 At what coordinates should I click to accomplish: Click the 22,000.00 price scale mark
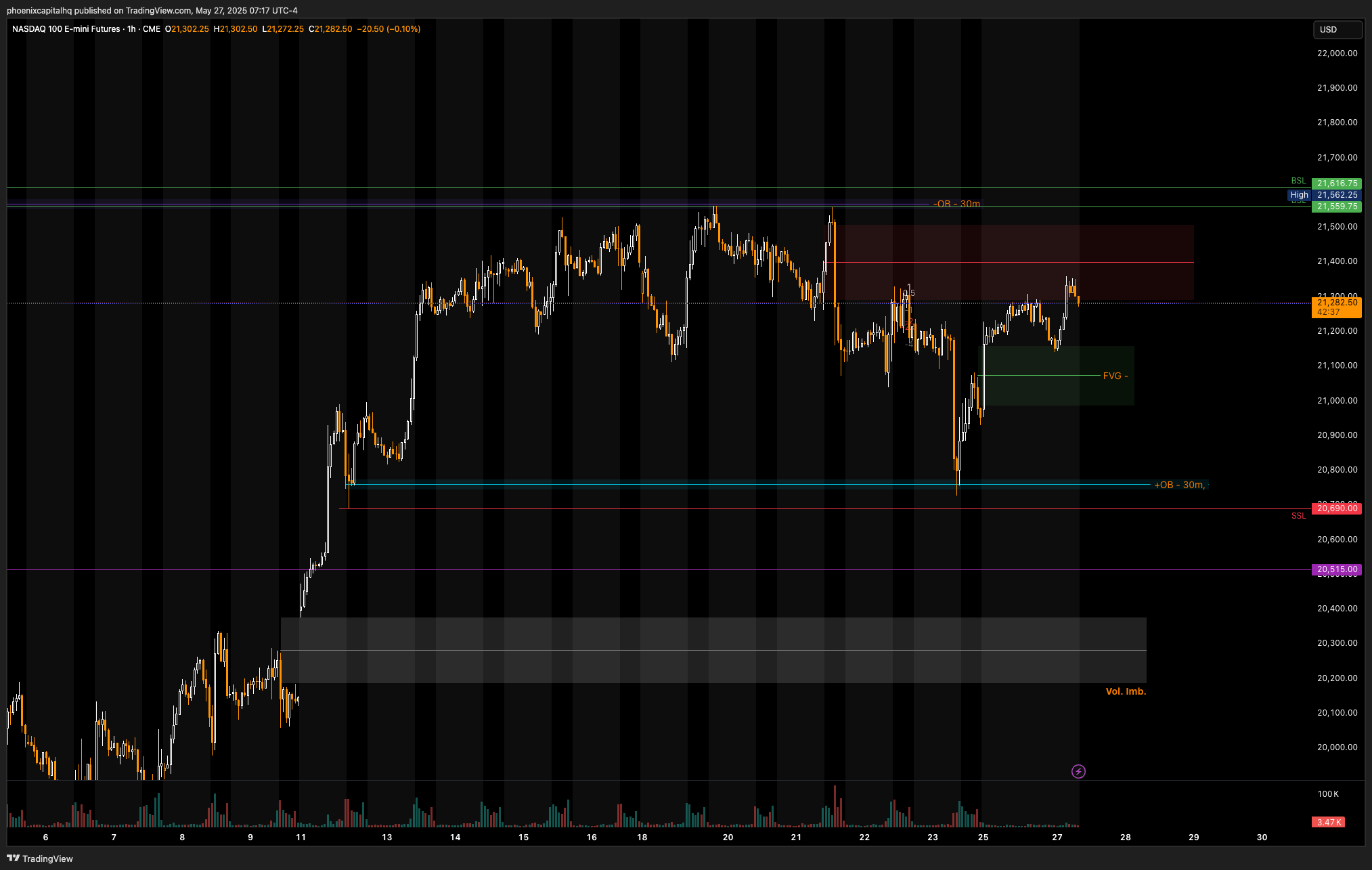pyautogui.click(x=1337, y=53)
